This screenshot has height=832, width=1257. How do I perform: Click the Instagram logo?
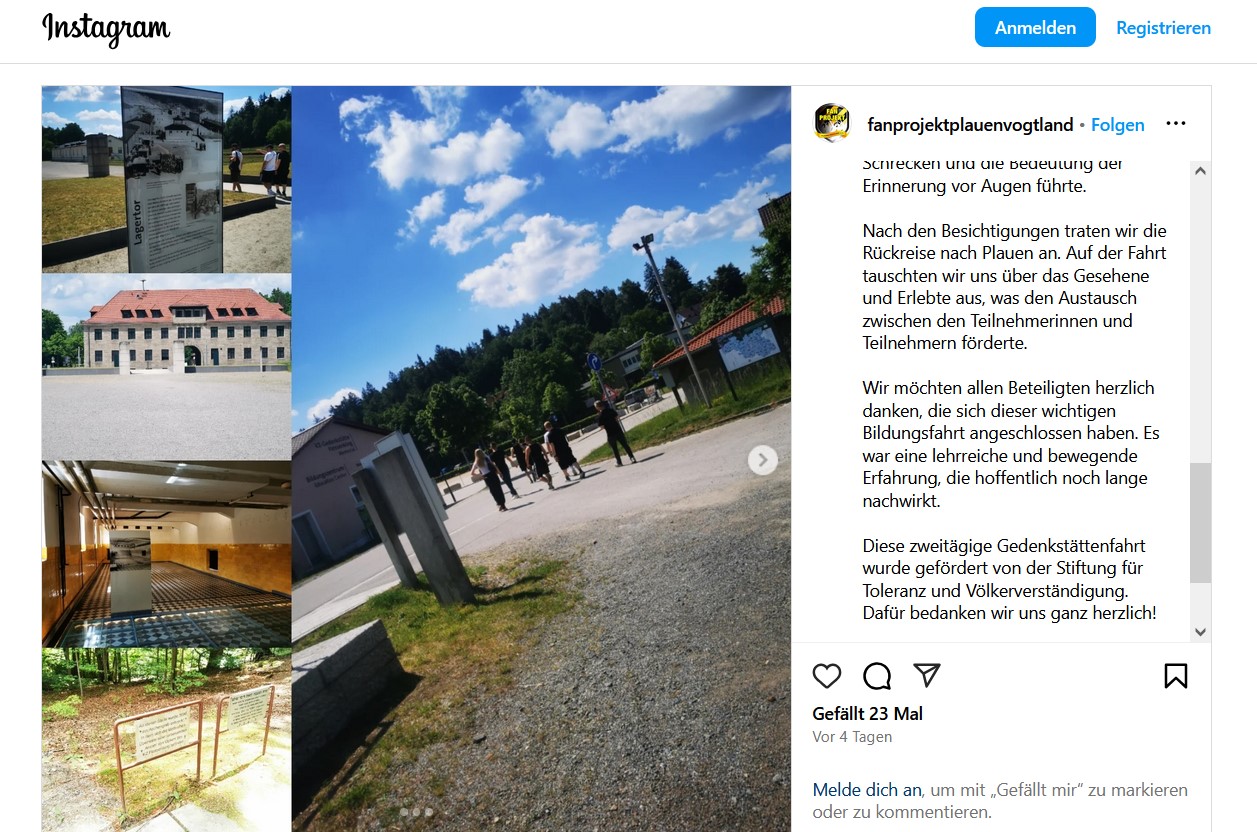106,29
